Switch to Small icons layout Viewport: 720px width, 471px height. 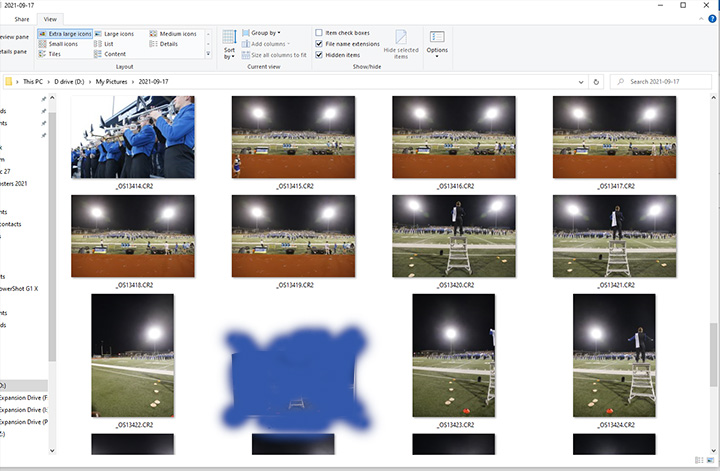(x=63, y=44)
